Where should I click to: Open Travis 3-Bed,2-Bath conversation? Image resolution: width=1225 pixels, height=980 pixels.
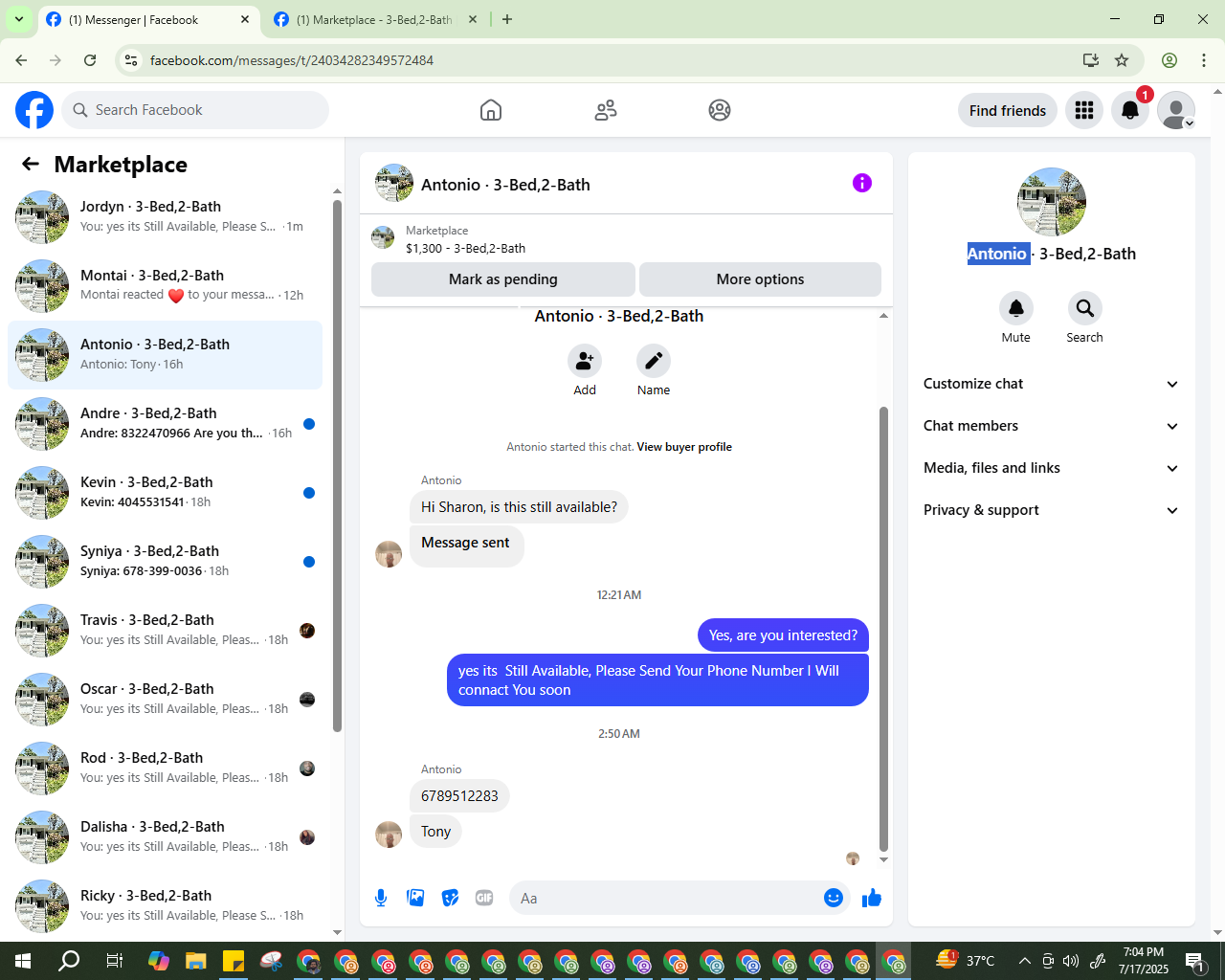pyautogui.click(x=166, y=631)
